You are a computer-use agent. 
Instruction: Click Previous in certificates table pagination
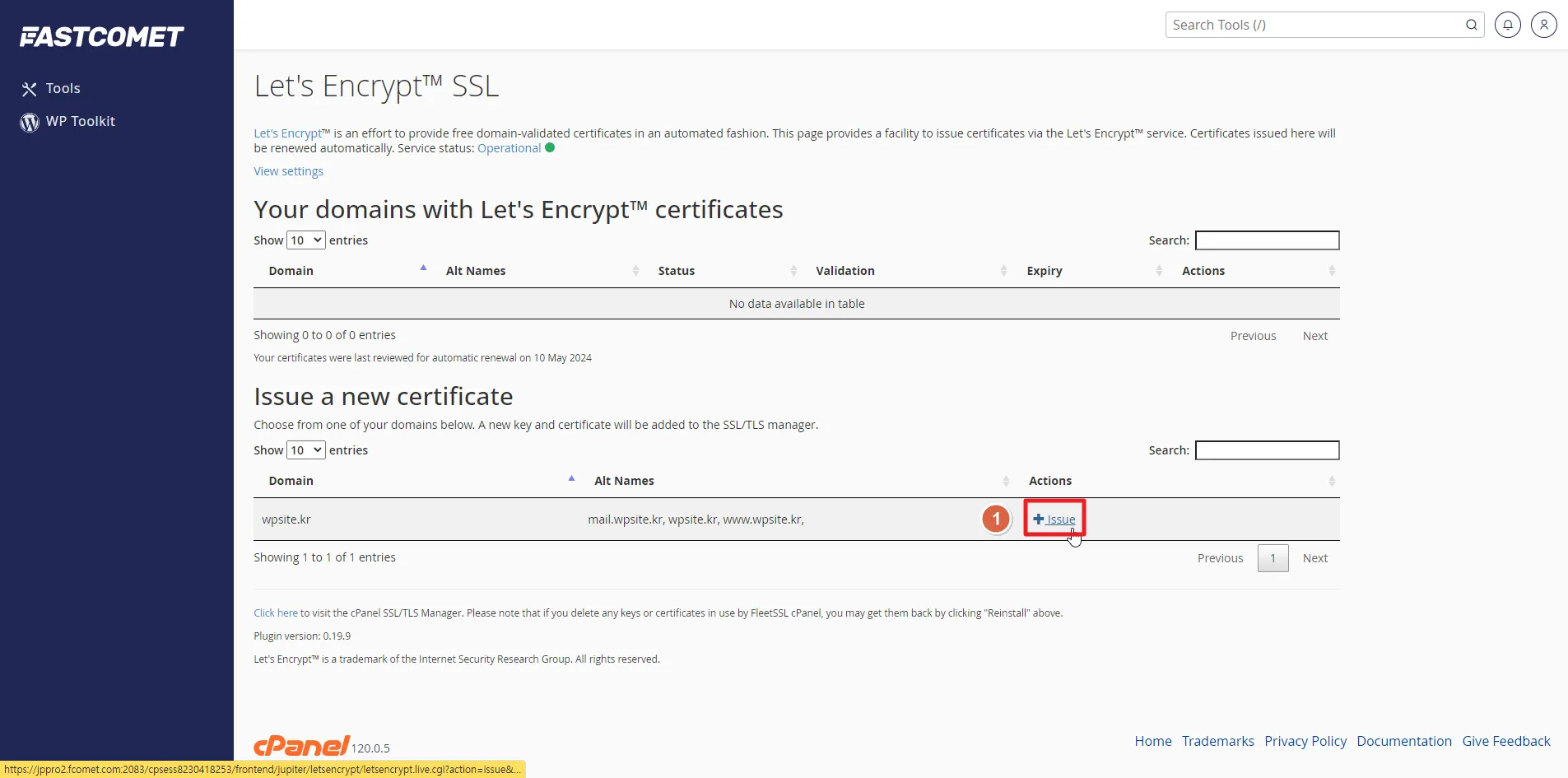coord(1253,336)
